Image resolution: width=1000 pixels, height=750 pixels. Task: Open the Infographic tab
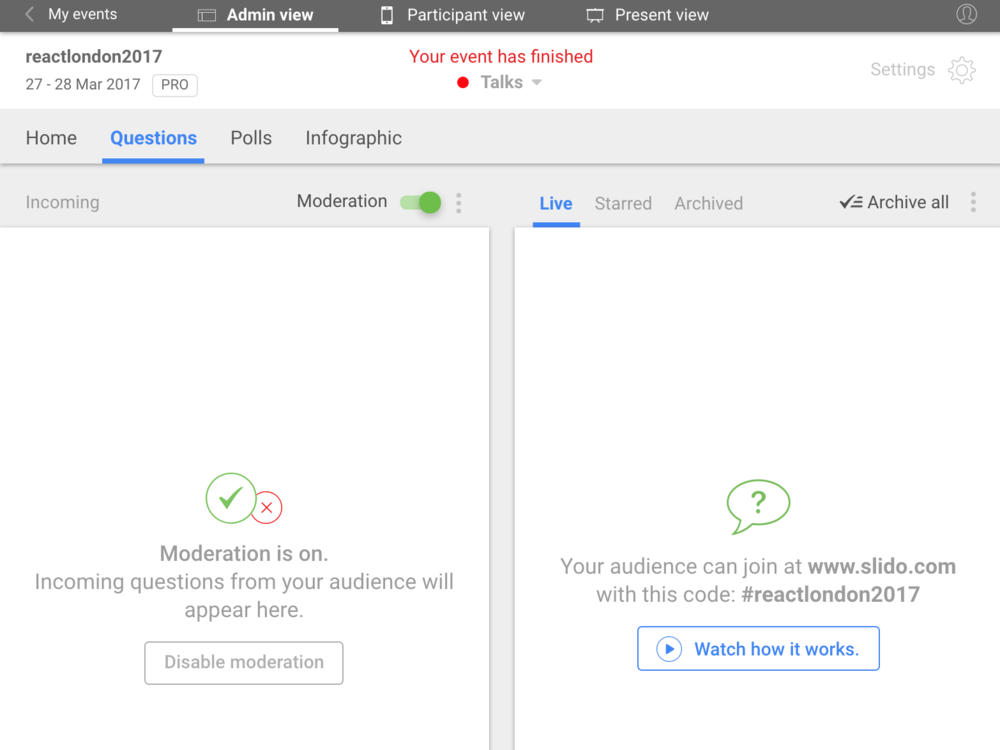tap(353, 138)
